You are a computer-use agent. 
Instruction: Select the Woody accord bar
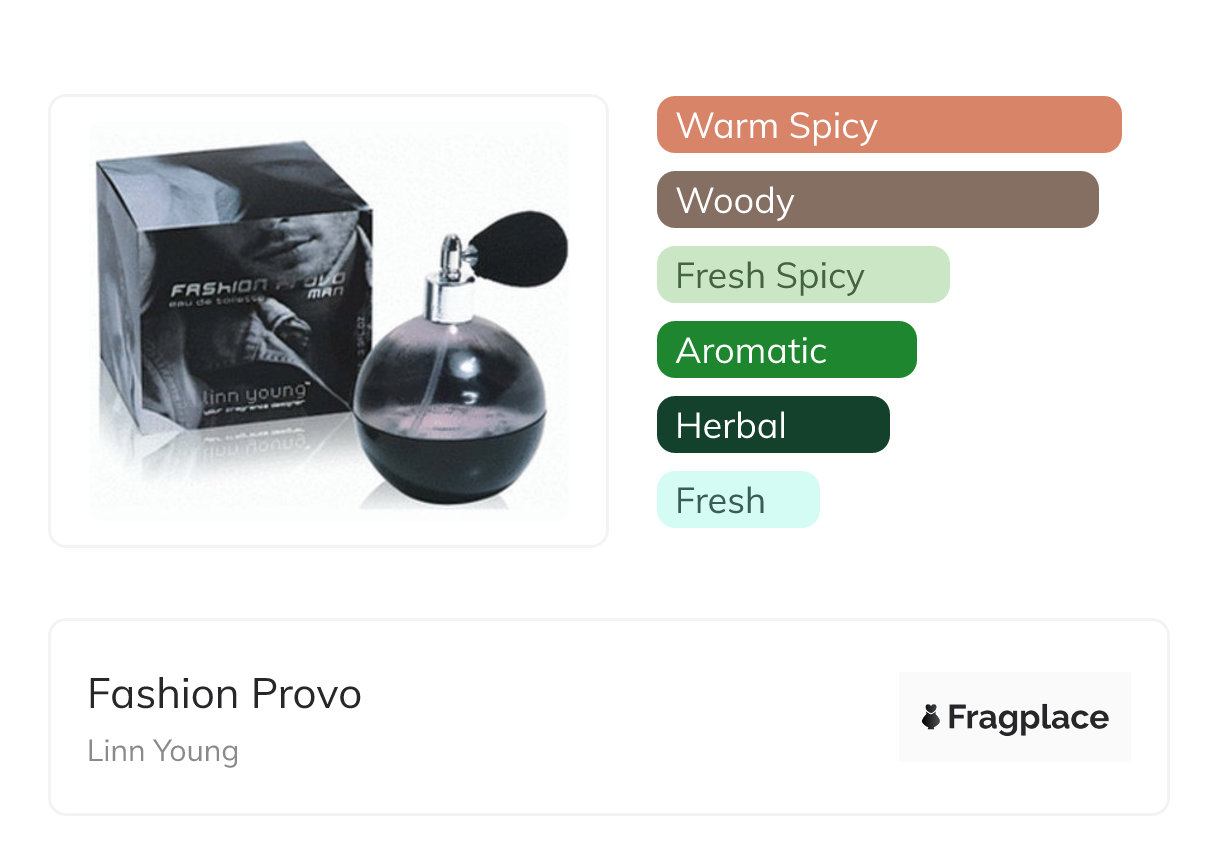(x=877, y=200)
